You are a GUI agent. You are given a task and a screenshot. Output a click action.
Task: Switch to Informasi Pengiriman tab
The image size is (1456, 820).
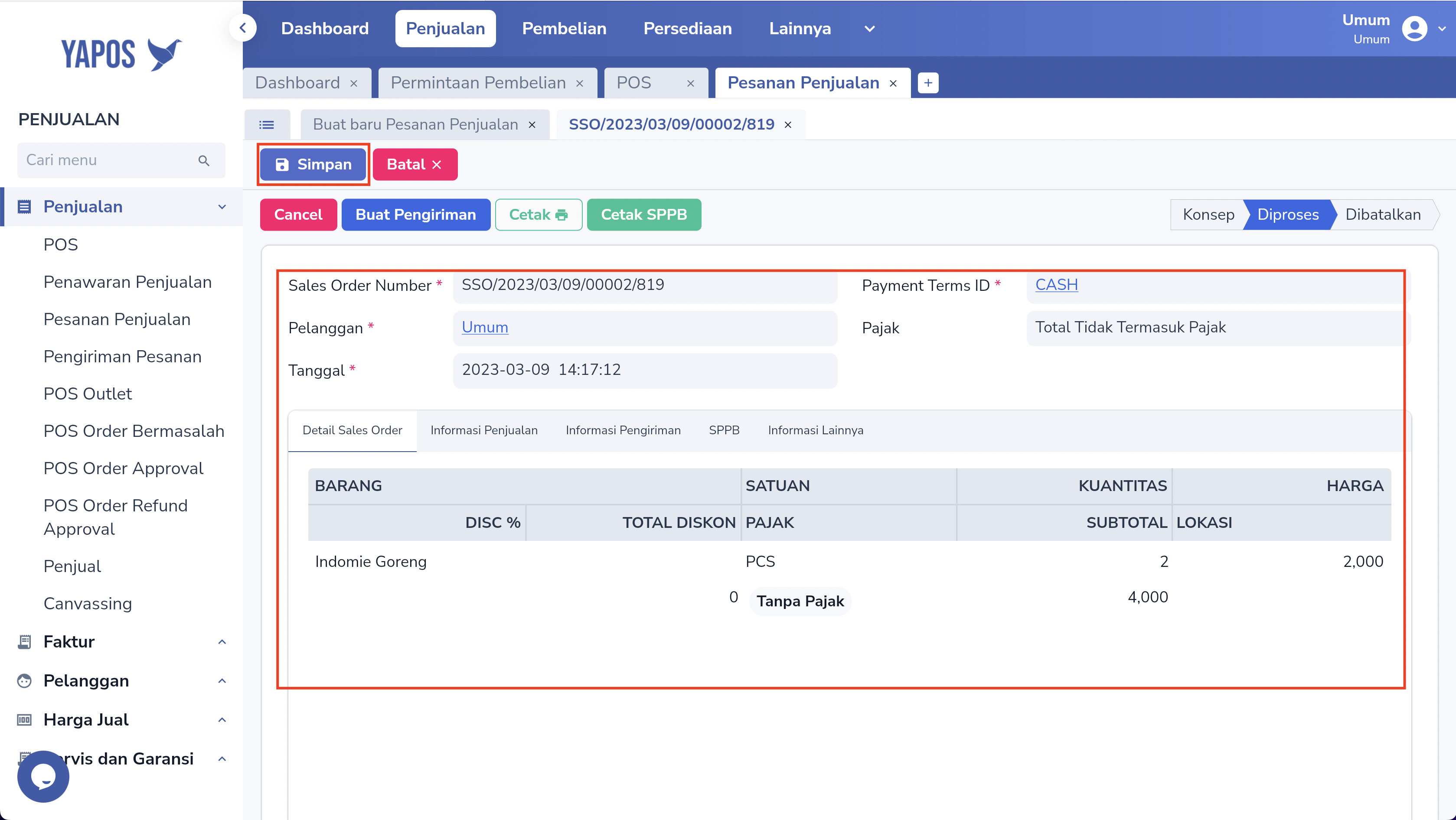(623, 430)
